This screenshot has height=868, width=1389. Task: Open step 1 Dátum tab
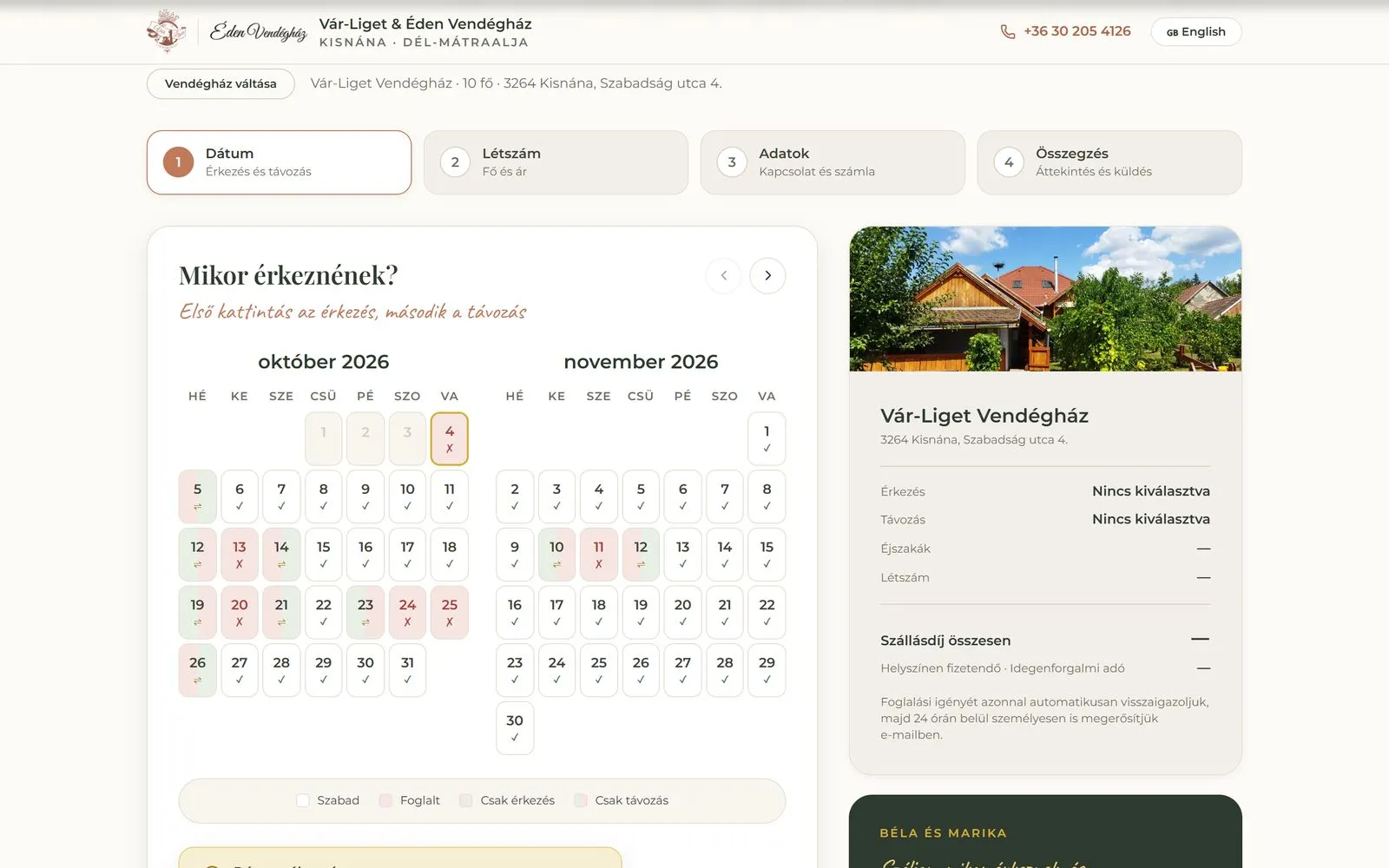(279, 162)
